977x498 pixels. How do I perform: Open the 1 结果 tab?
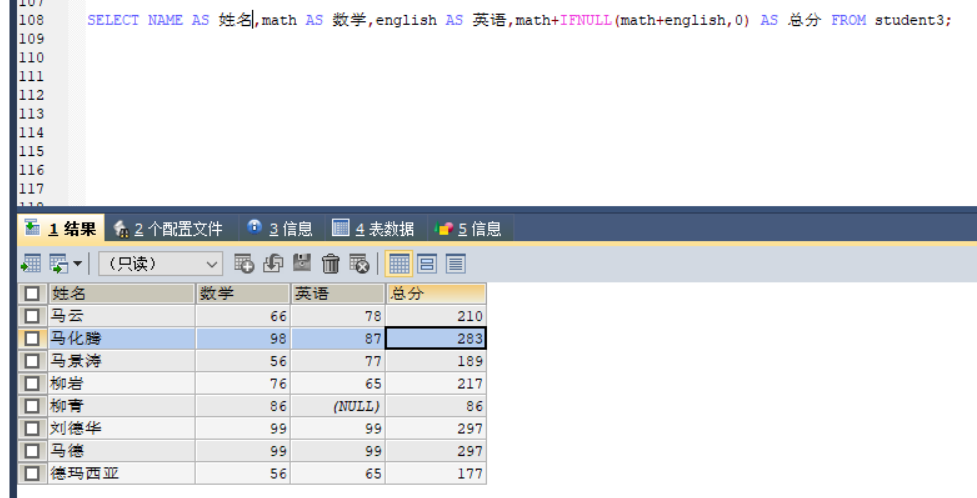pos(60,229)
